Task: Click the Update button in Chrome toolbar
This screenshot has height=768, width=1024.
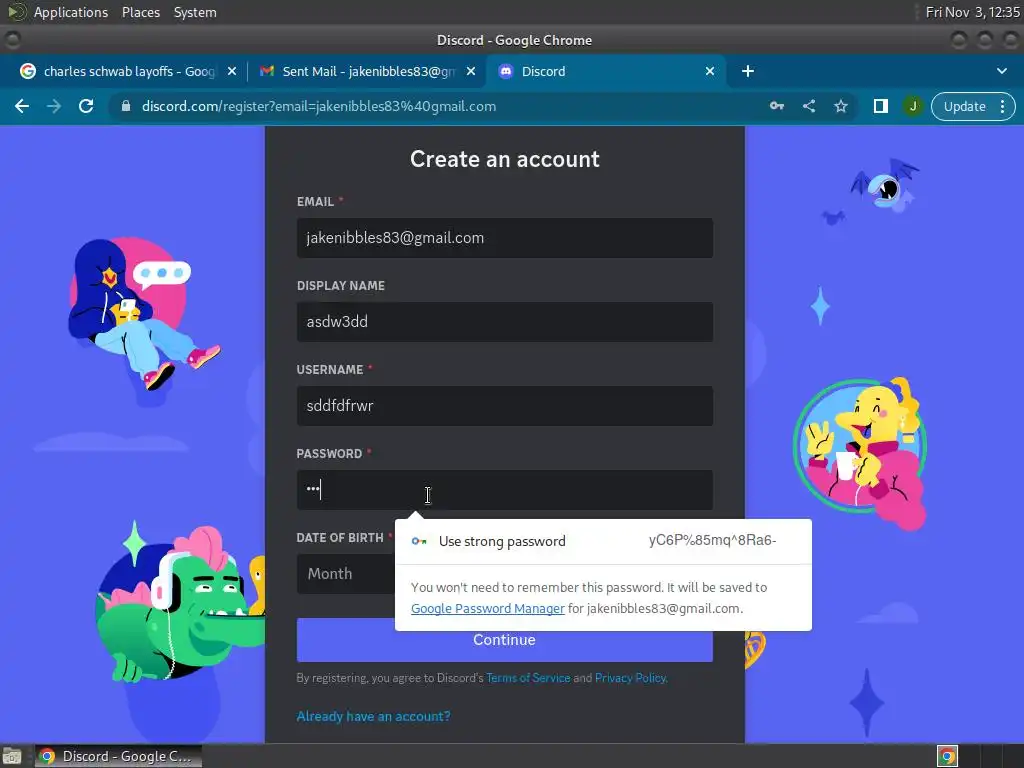Action: tap(964, 106)
